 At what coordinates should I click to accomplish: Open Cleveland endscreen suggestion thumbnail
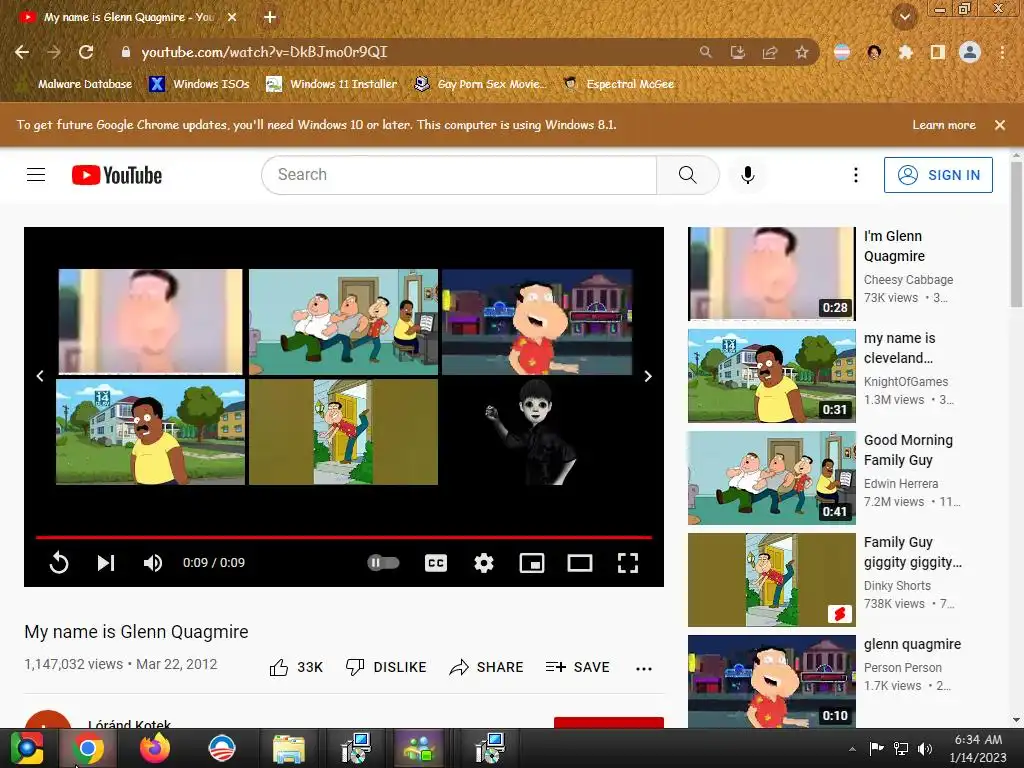[x=150, y=432]
